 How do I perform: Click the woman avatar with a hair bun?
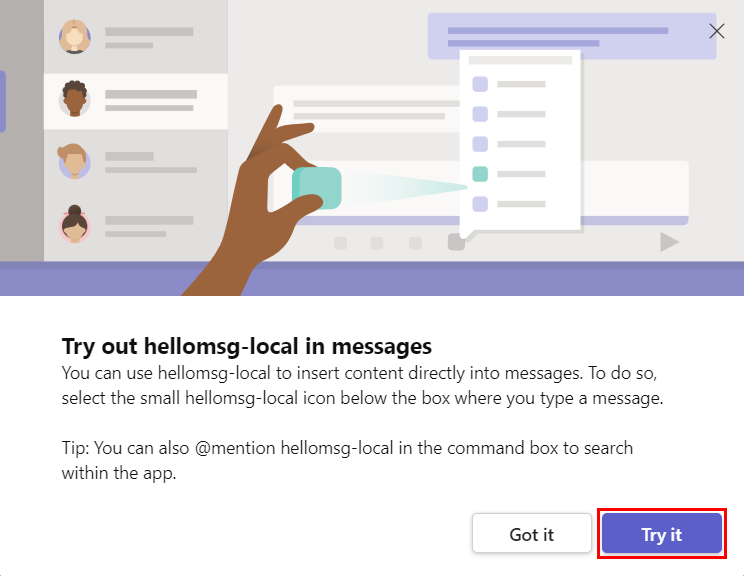(74, 224)
